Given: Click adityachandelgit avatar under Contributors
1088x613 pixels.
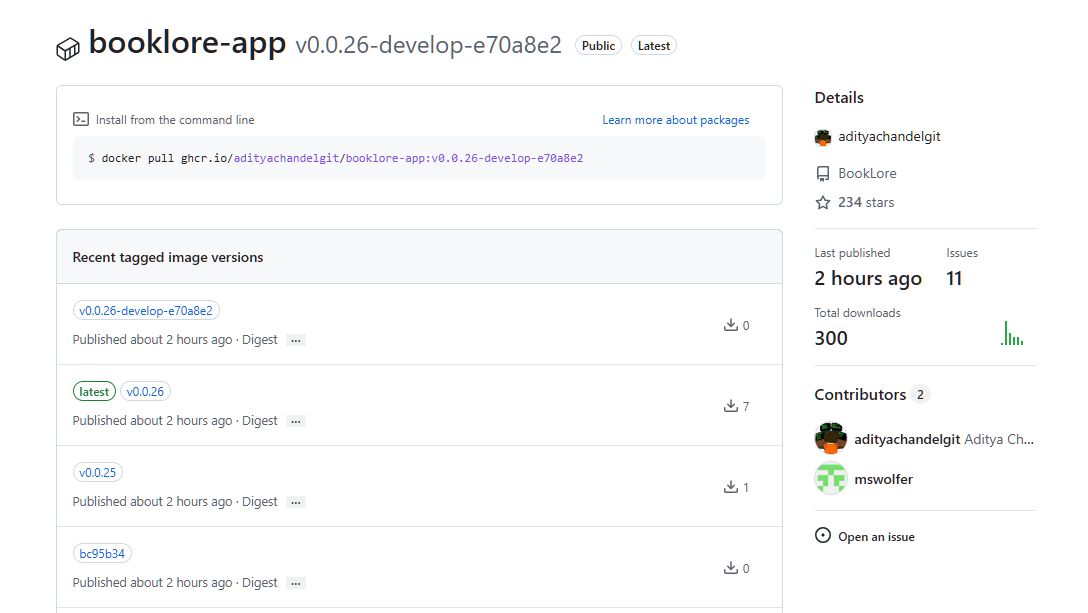Looking at the screenshot, I should [831, 438].
